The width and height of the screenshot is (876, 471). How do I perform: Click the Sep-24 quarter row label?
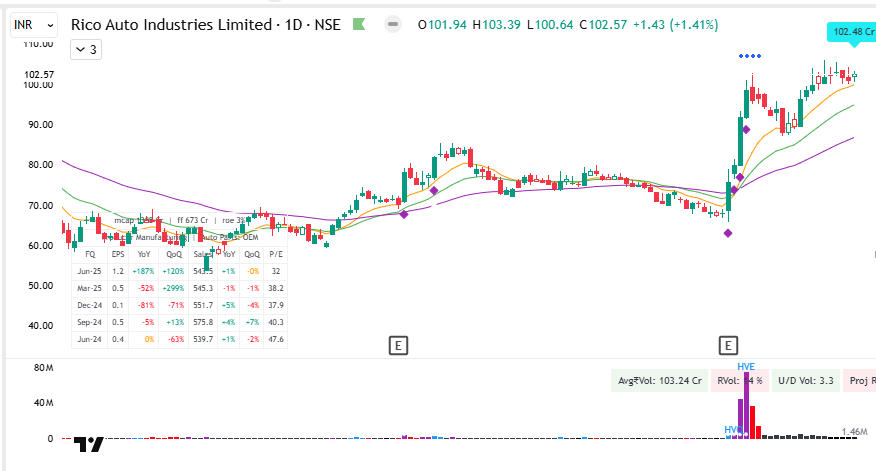[x=89, y=322]
